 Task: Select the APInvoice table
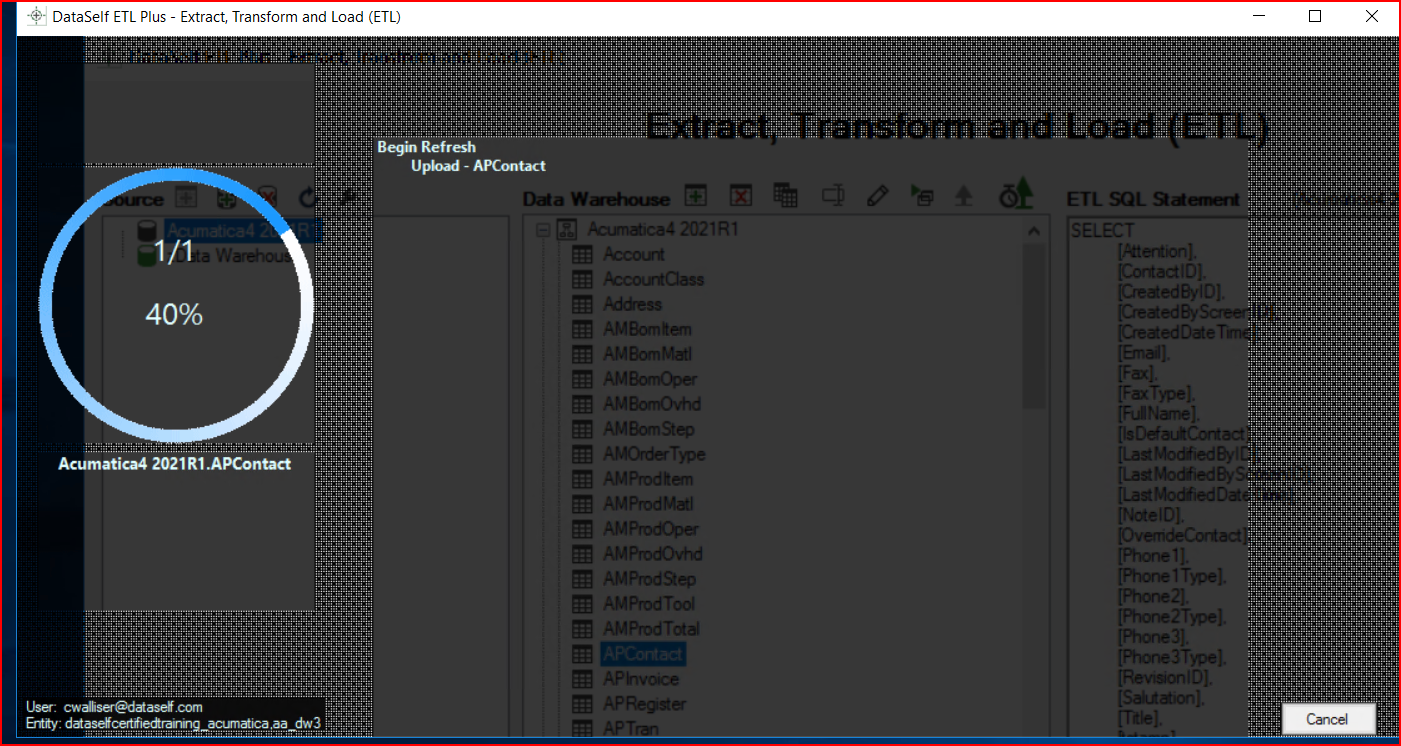pos(640,679)
